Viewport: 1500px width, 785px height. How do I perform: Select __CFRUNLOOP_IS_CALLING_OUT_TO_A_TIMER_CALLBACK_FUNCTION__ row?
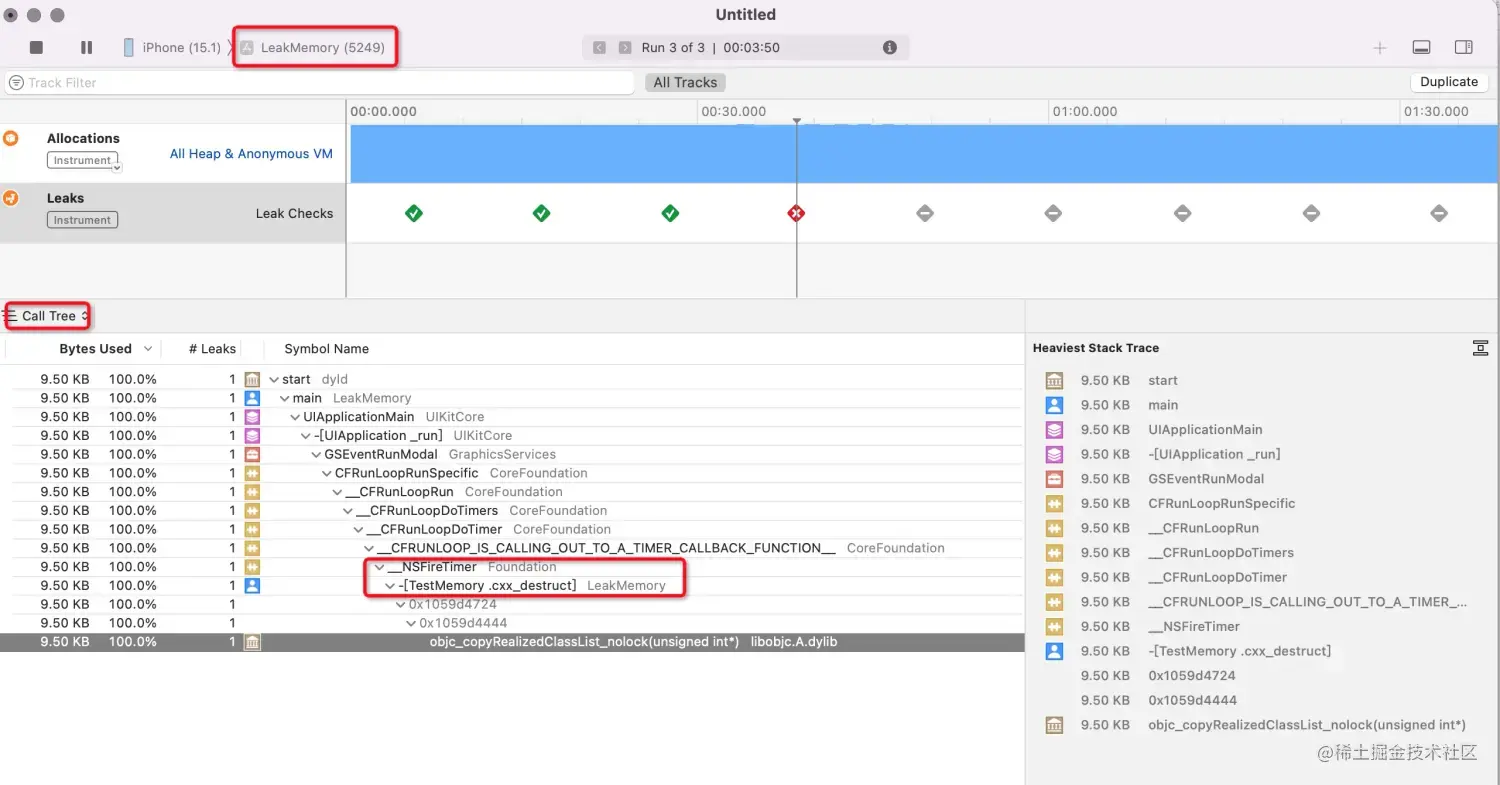512,548
